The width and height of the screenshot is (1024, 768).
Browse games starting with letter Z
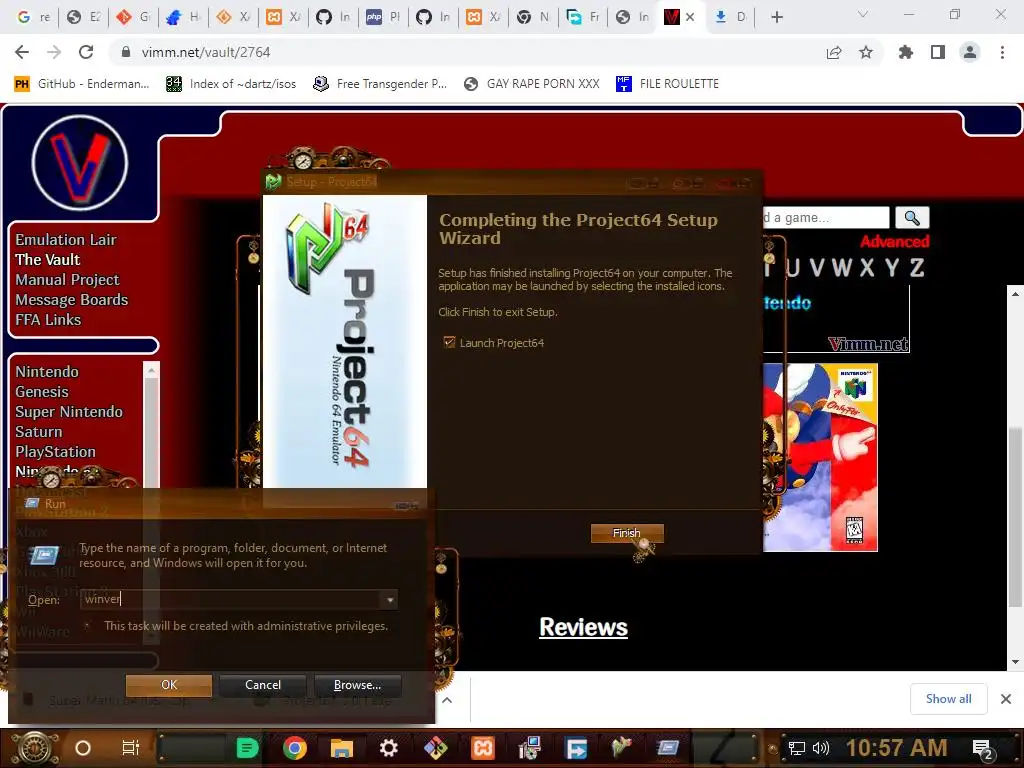coord(917,268)
